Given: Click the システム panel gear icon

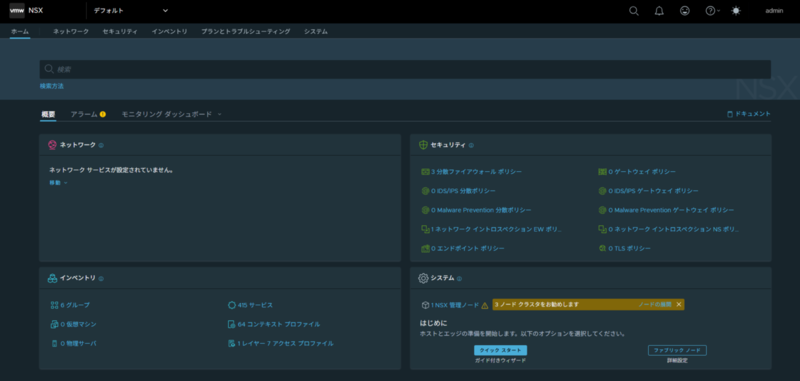Looking at the screenshot, I should pyautogui.click(x=423, y=278).
